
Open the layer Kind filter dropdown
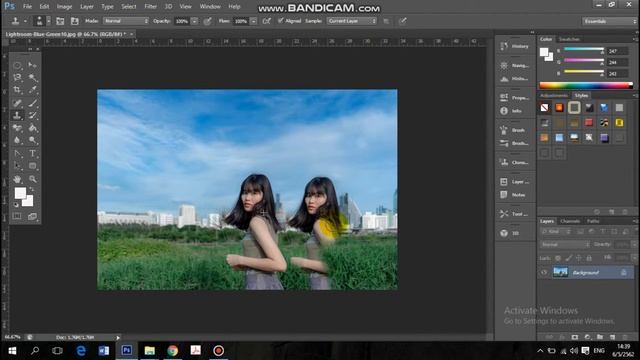click(556, 232)
